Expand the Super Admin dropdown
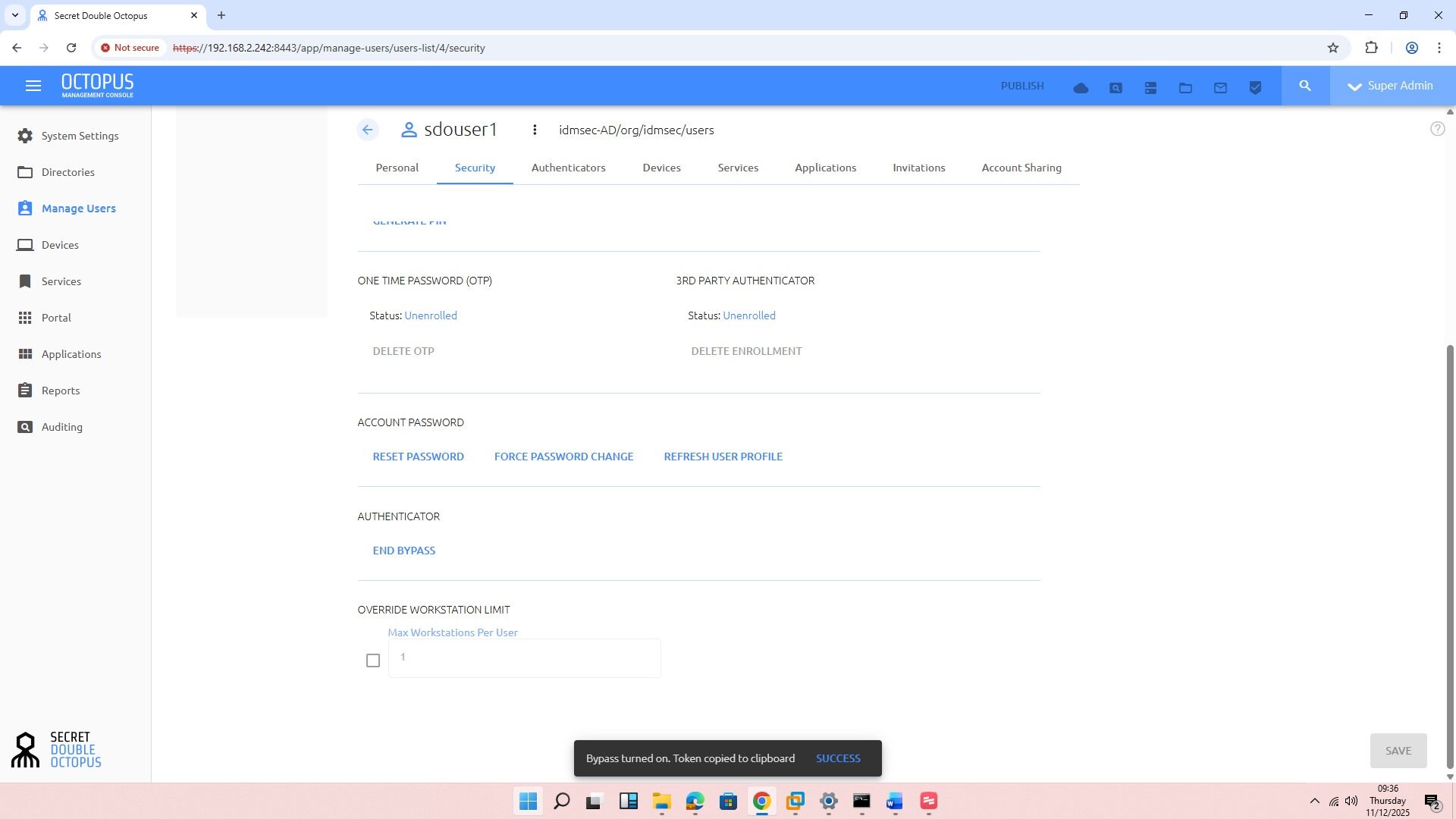The image size is (1456, 819). [1392, 86]
